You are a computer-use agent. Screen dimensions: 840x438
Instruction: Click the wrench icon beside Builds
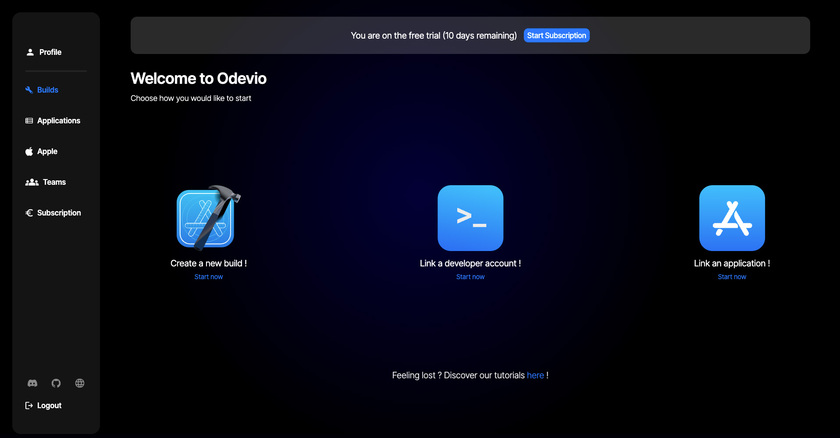pyautogui.click(x=29, y=90)
